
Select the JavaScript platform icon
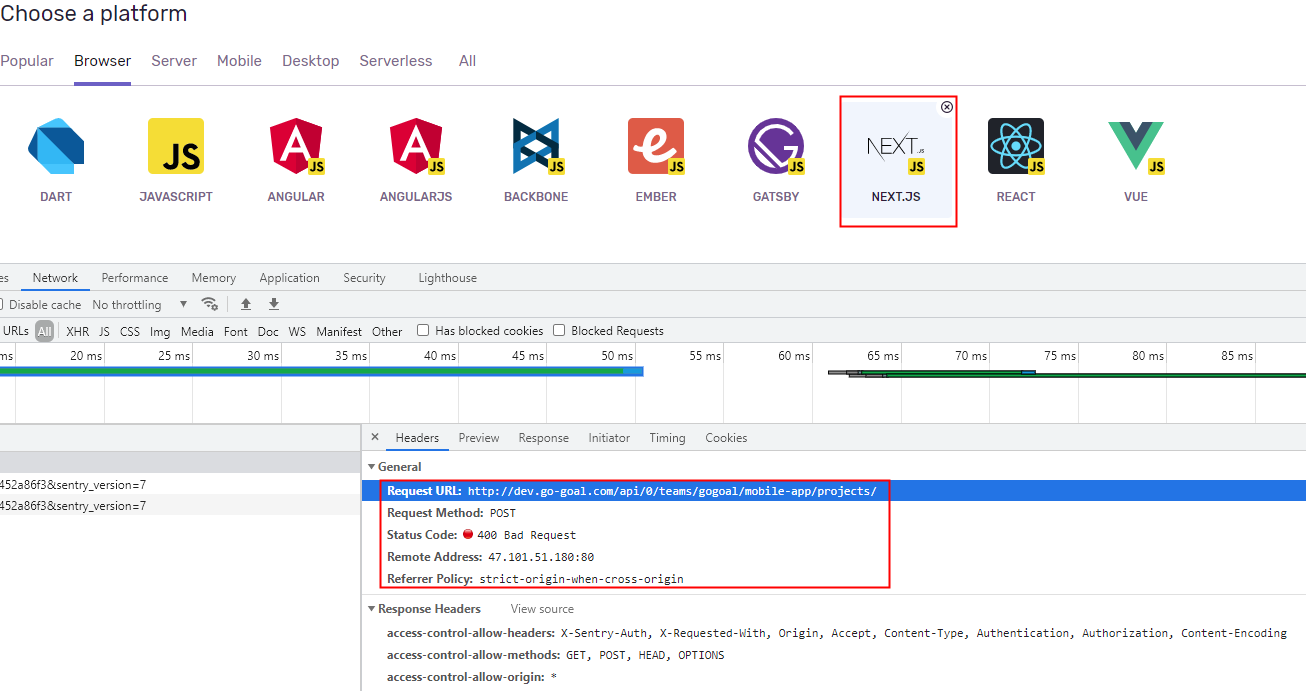pos(176,146)
